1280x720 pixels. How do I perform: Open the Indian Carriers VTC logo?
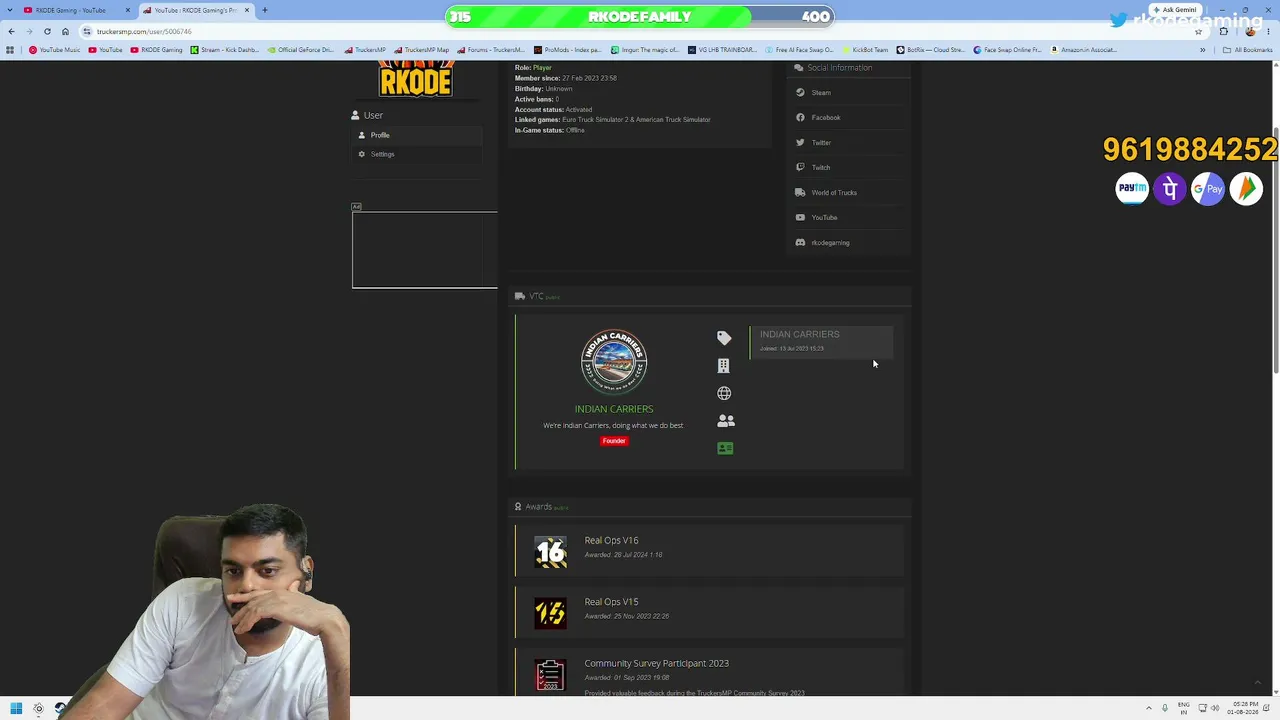[x=614, y=362]
